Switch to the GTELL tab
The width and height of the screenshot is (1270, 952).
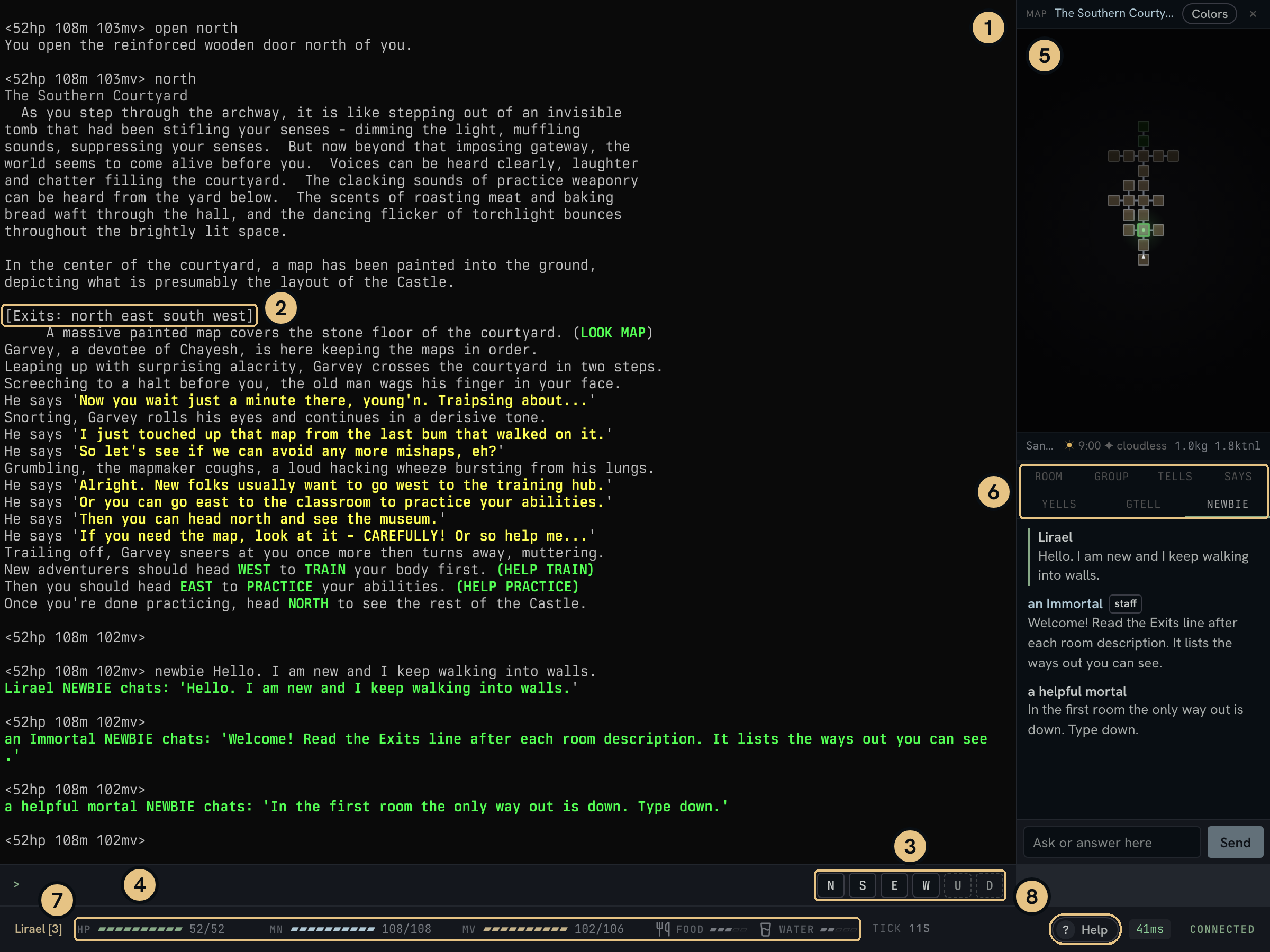(1143, 504)
